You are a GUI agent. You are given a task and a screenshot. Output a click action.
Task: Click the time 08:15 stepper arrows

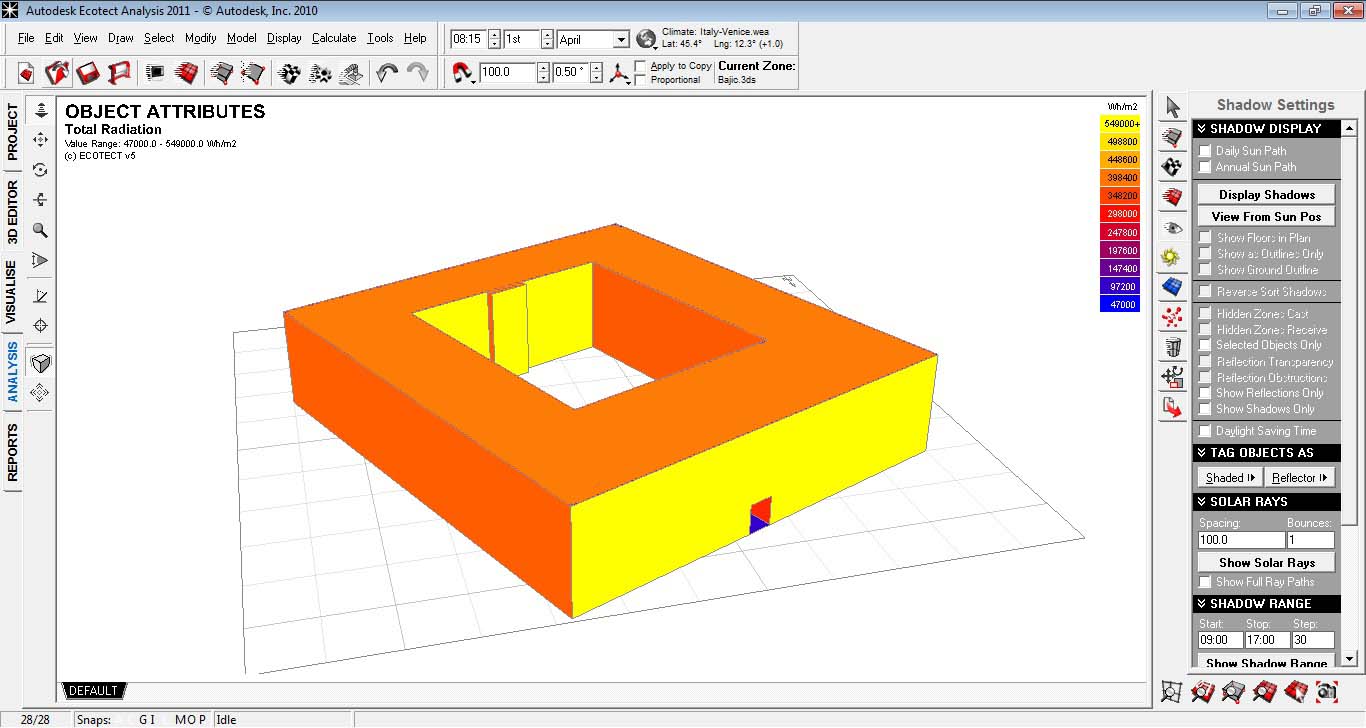[x=495, y=40]
